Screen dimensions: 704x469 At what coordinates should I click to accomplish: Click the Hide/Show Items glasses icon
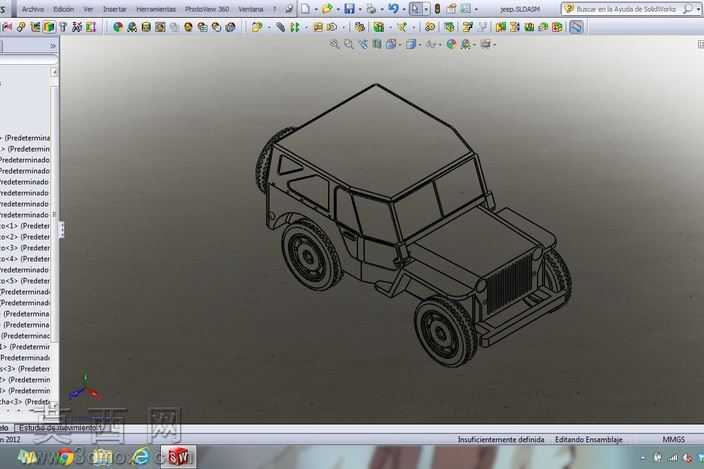pos(432,44)
